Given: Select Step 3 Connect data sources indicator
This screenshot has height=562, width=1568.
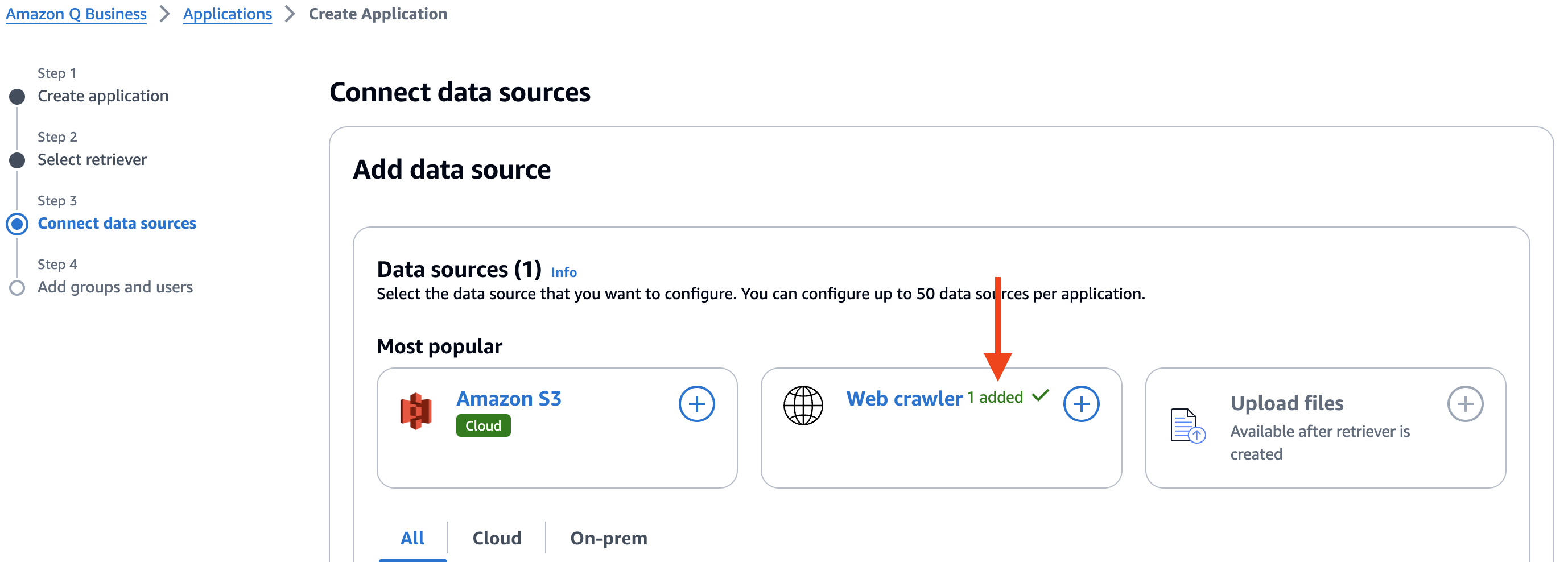Looking at the screenshot, I should click(x=18, y=224).
